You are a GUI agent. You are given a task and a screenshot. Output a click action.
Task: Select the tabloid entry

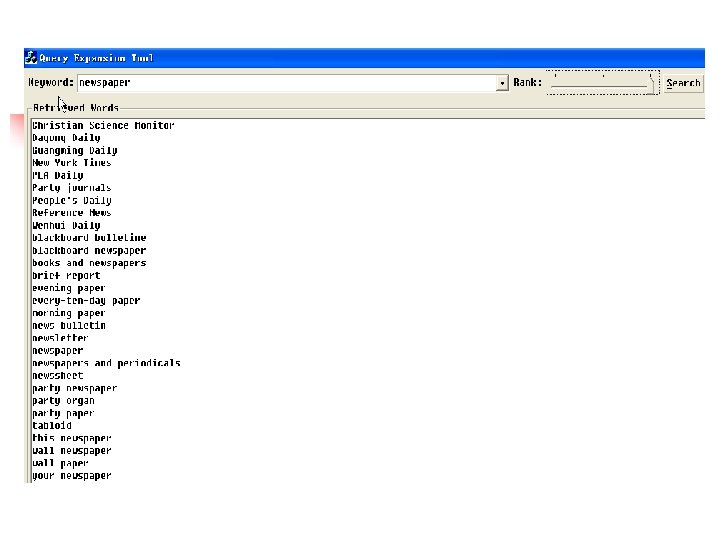tap(52, 426)
